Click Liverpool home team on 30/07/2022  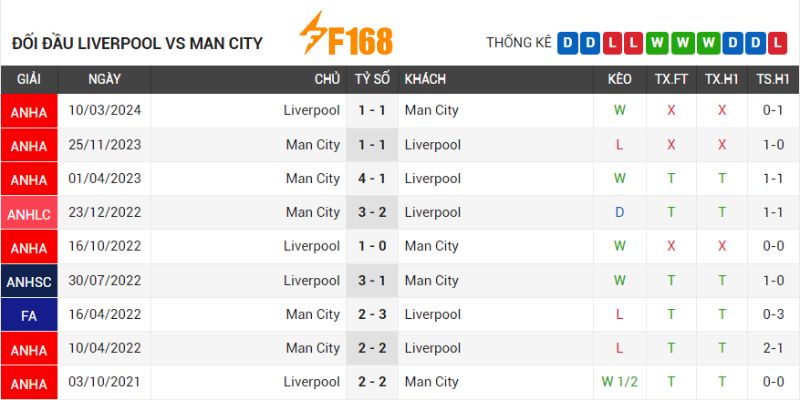click(x=311, y=281)
